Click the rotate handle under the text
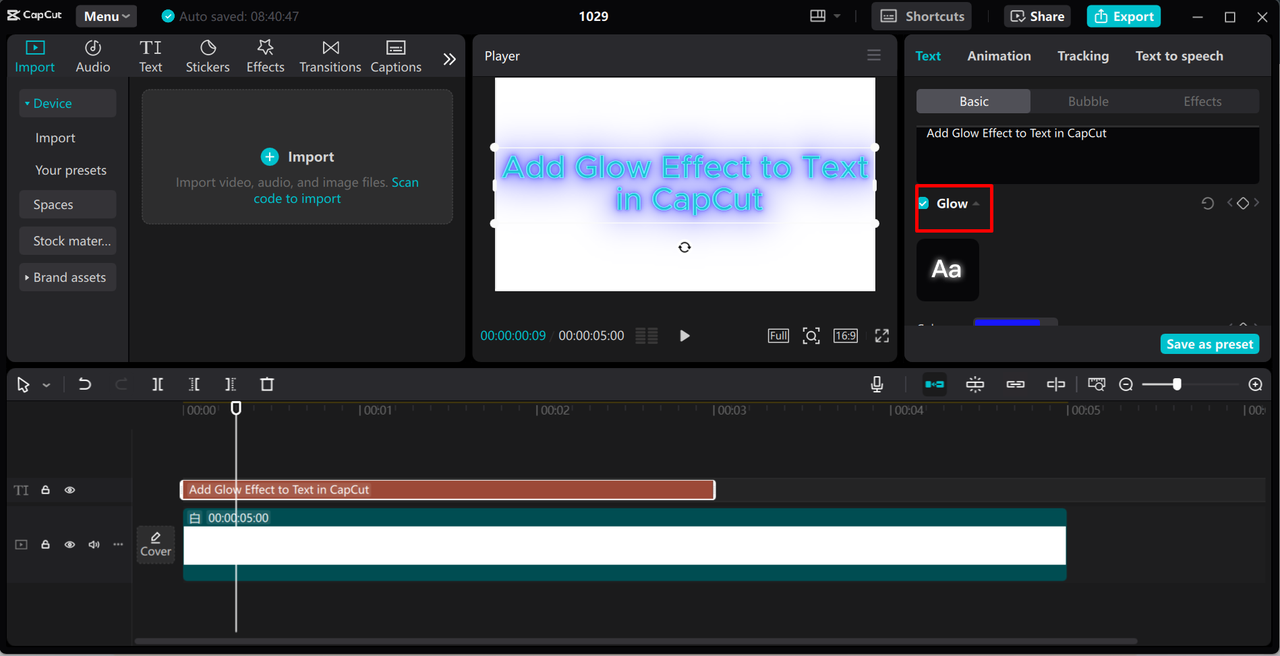The height and width of the screenshot is (656, 1280). click(x=684, y=247)
